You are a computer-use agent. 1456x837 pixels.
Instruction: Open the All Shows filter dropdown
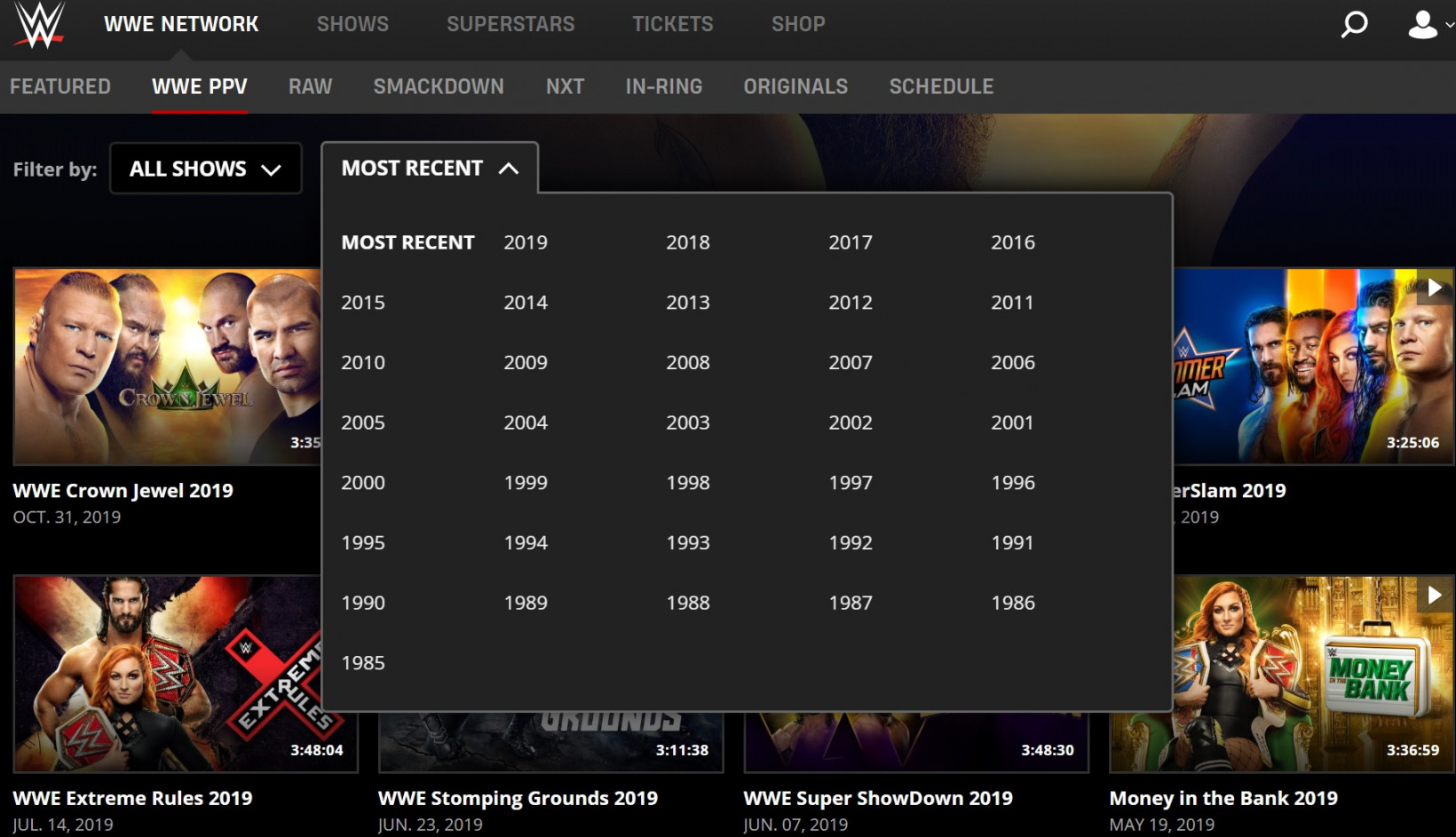coord(206,169)
